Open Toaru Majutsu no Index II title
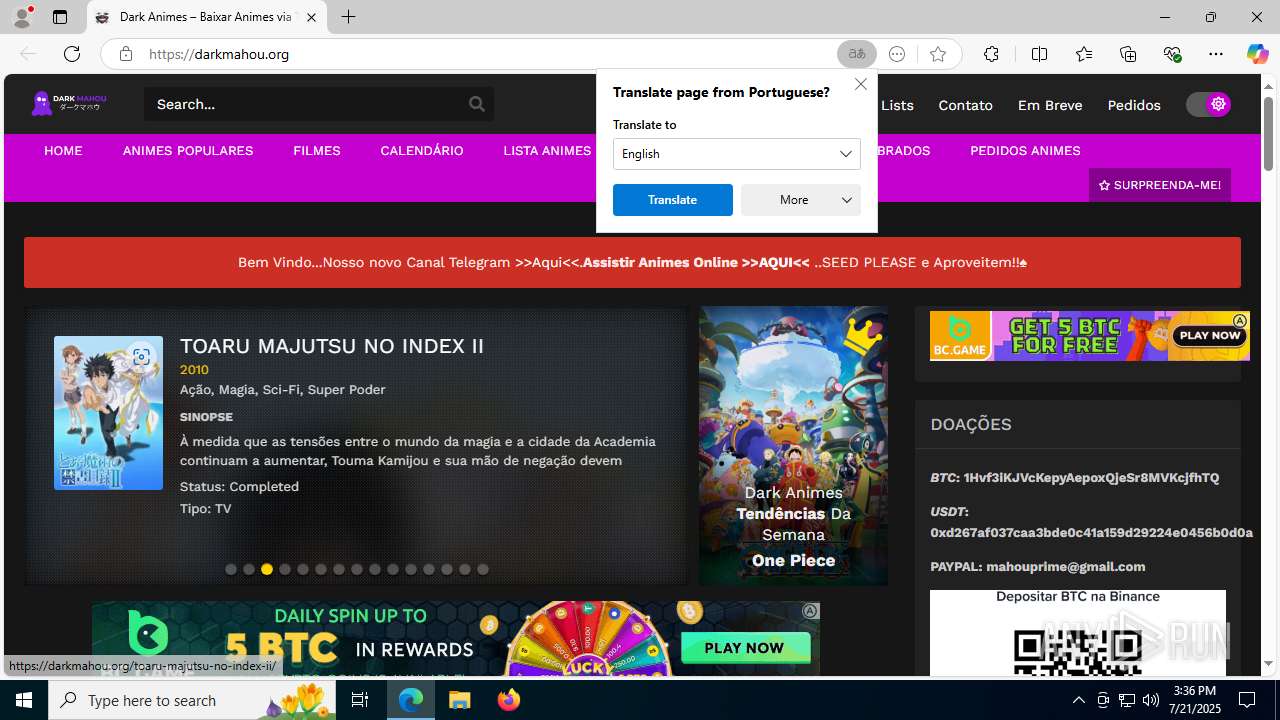Image resolution: width=1280 pixels, height=720 pixels. tap(332, 346)
